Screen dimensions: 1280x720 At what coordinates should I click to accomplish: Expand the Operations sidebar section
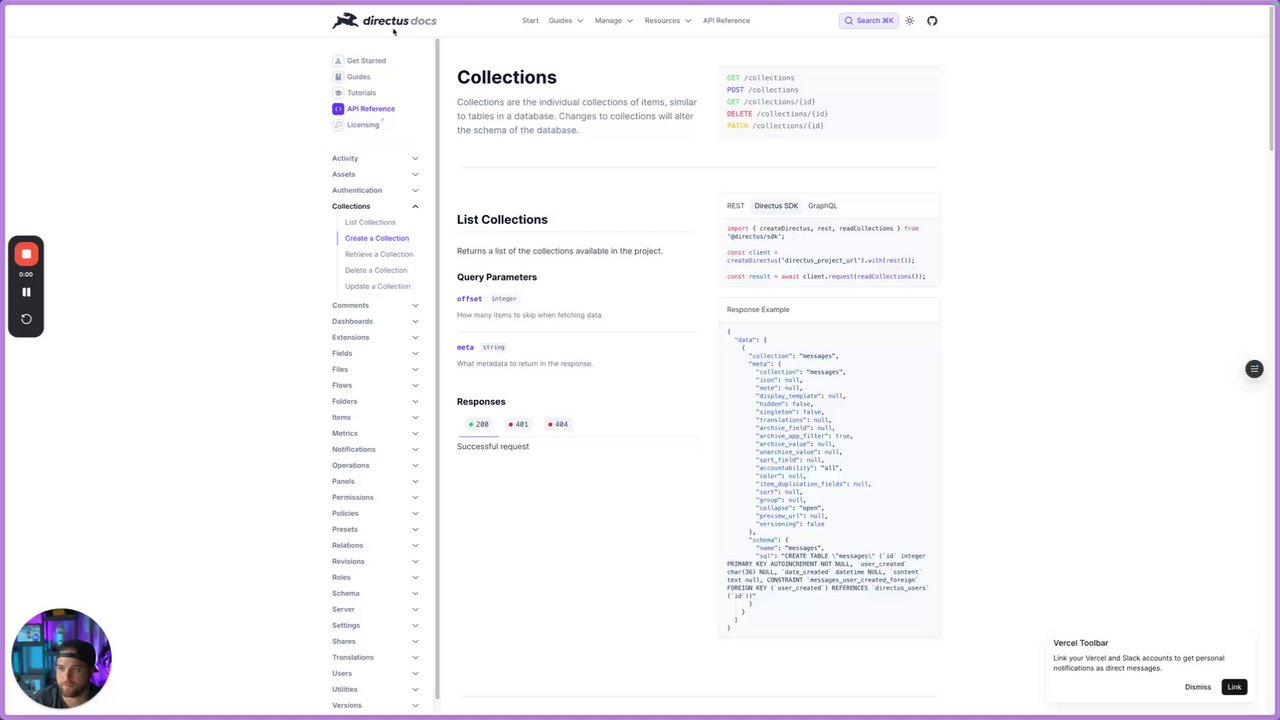[x=375, y=465]
